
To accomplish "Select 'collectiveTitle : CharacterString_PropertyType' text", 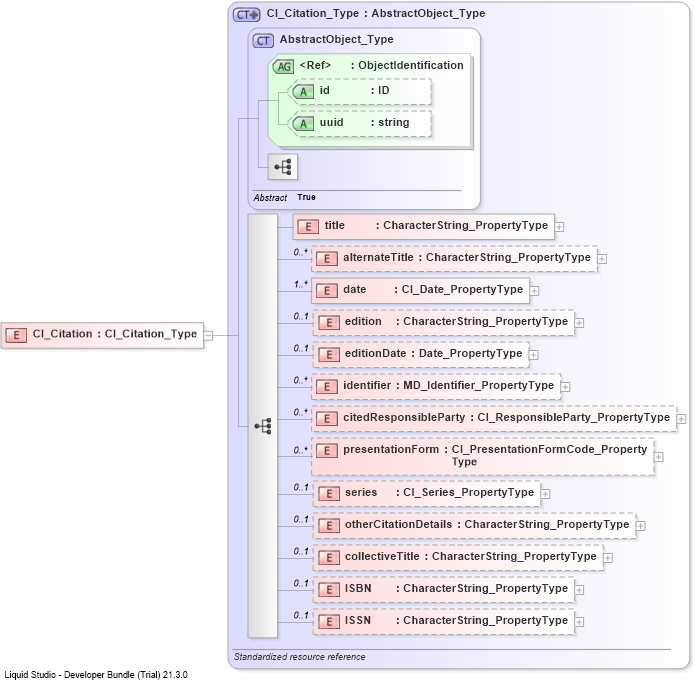I will tap(470, 556).
